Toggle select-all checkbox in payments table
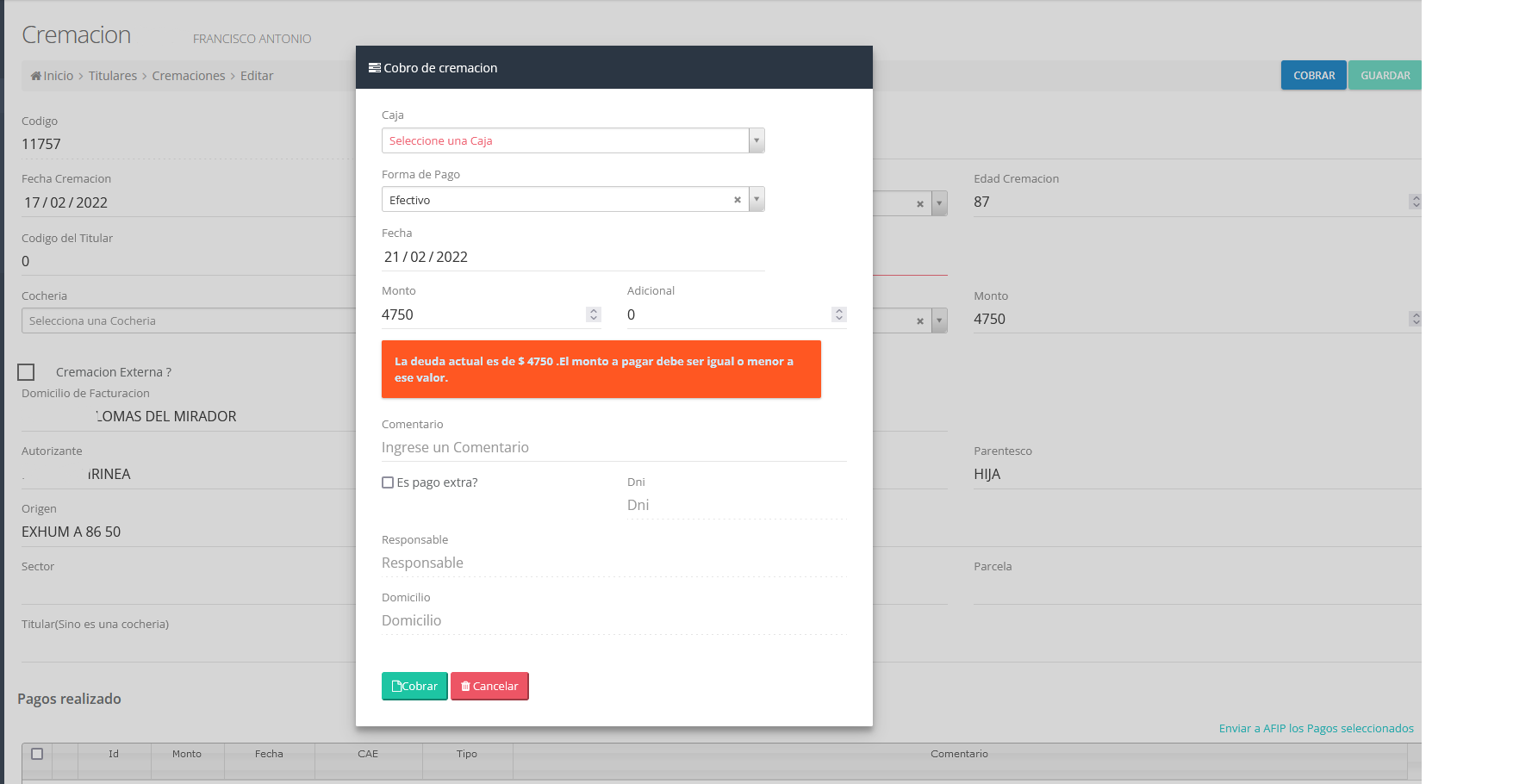This screenshot has height=784, width=1513. (x=37, y=754)
